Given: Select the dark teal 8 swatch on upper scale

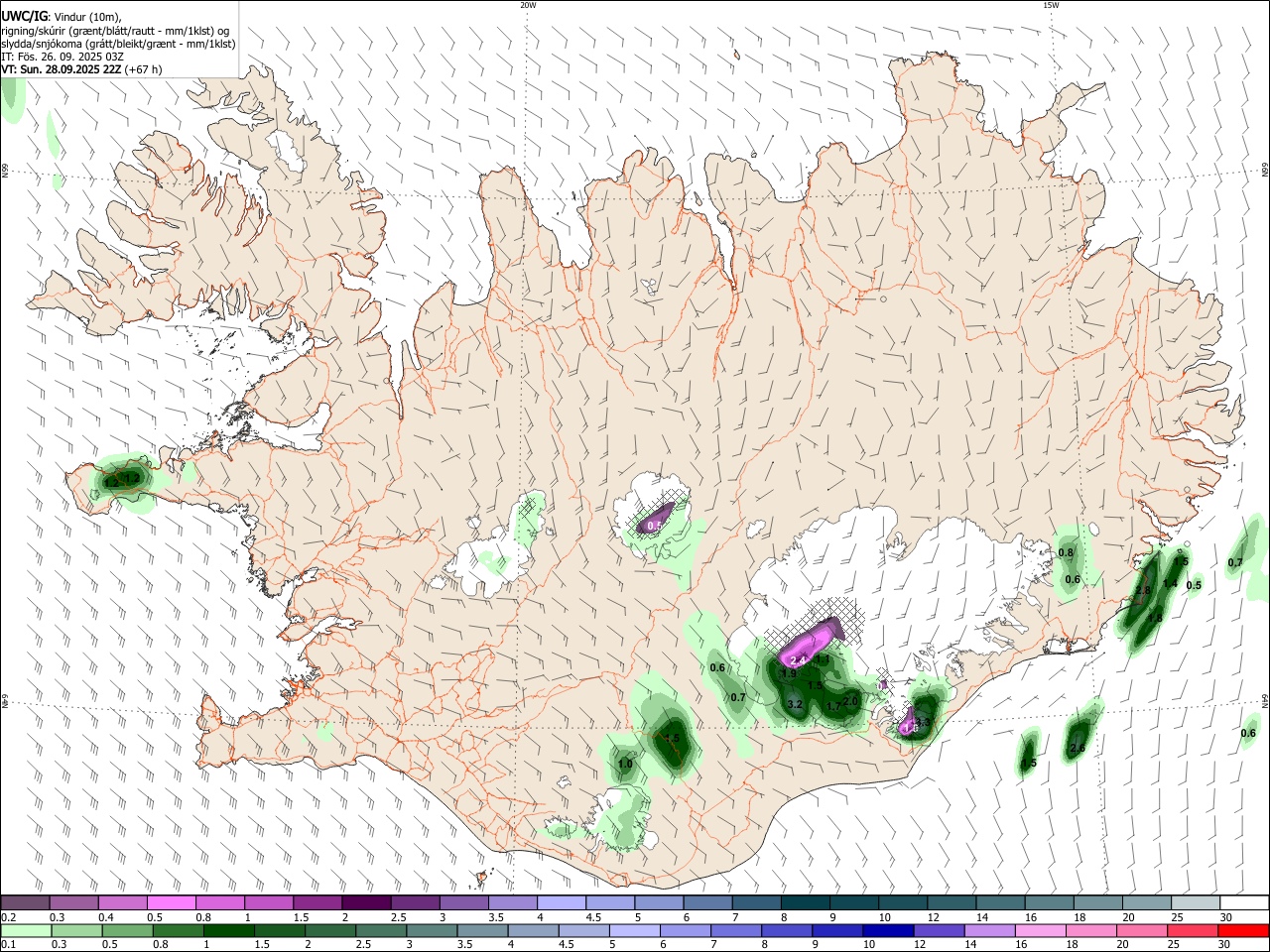Looking at the screenshot, I should click(804, 903).
